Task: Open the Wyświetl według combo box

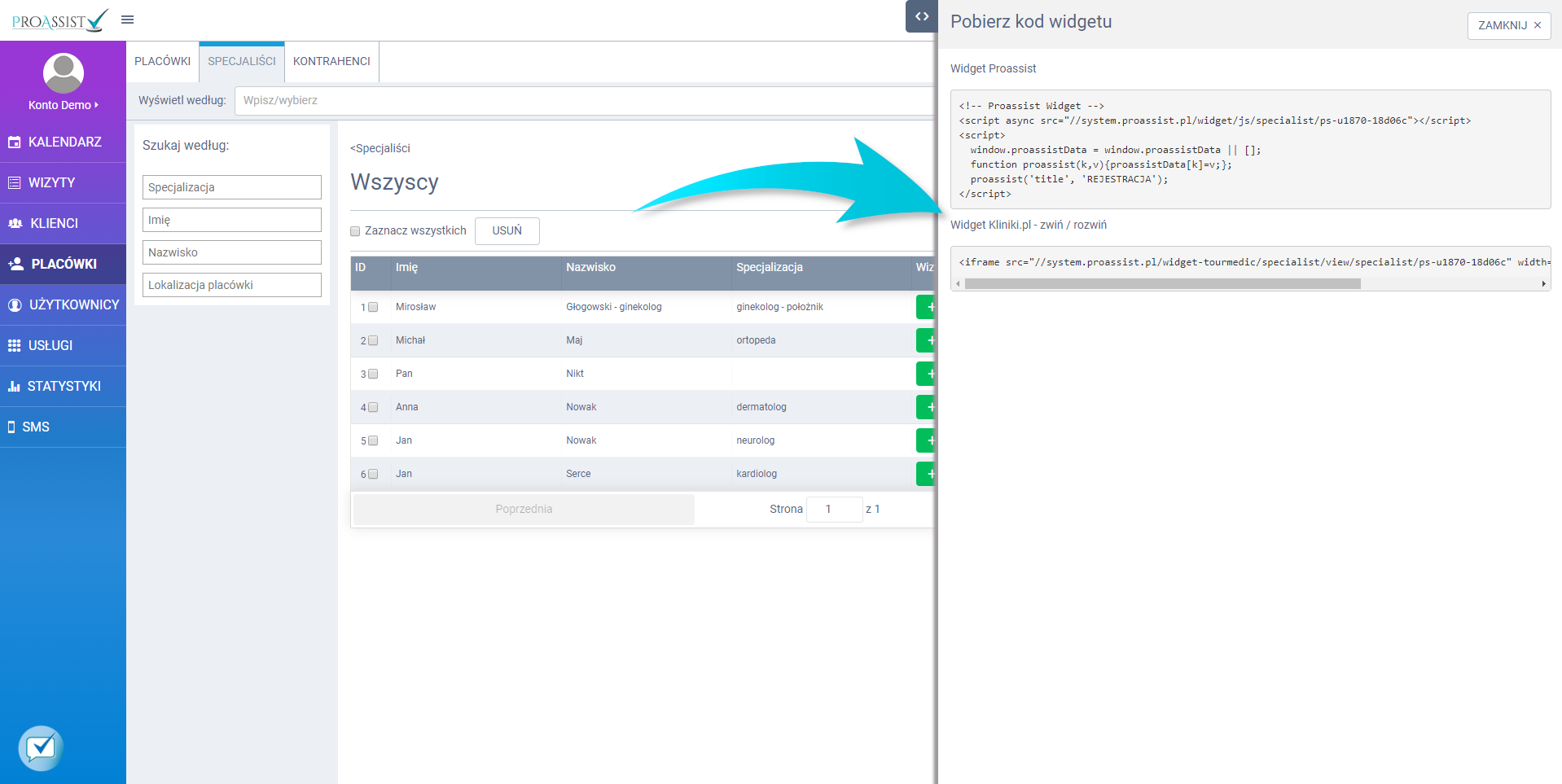Action: (584, 100)
